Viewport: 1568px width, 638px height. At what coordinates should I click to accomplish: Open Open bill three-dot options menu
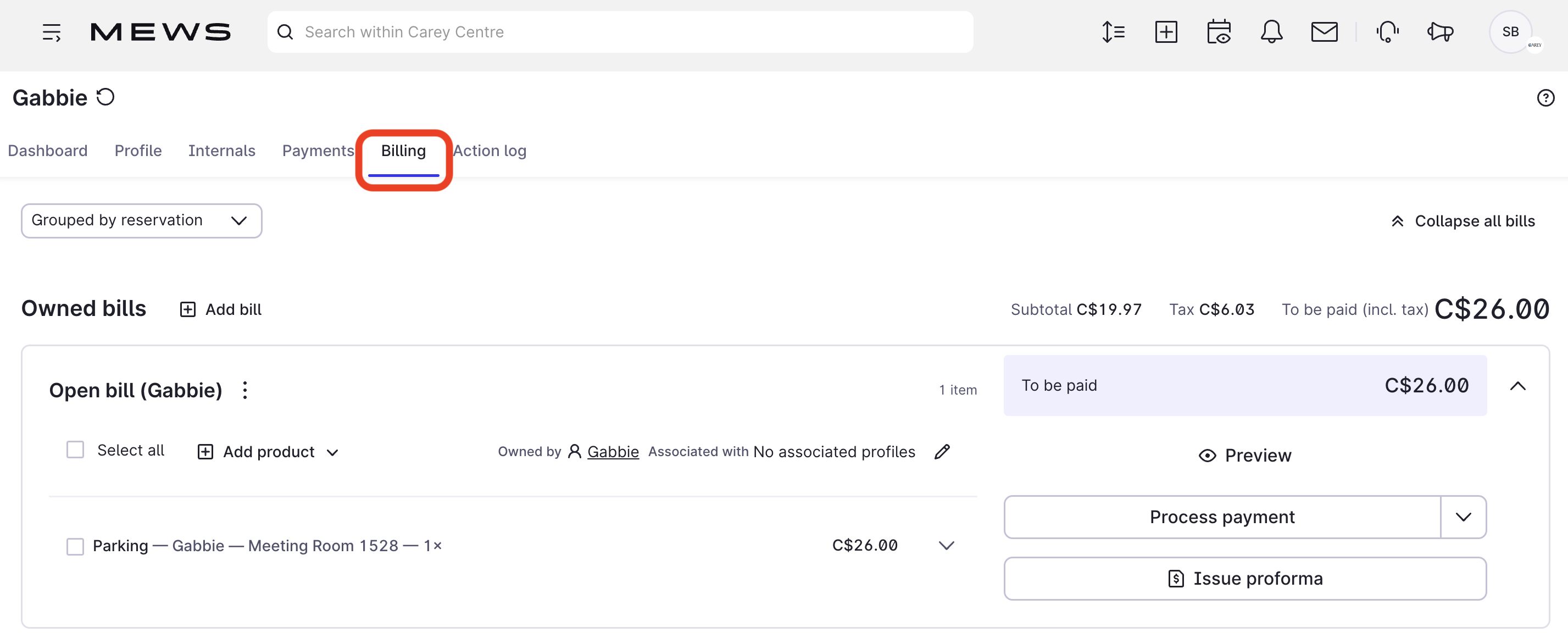click(244, 390)
